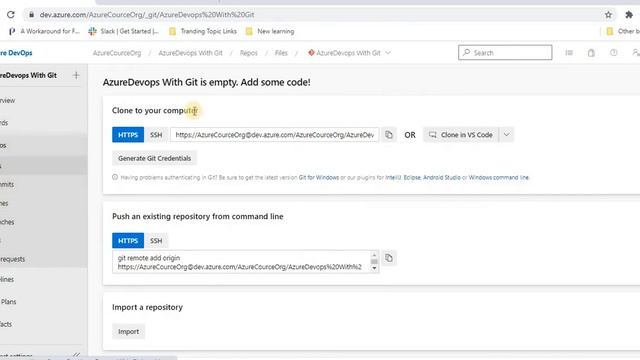Expand the Clone in VS Code dropdown arrow
This screenshot has height=360, width=640.
pos(507,135)
